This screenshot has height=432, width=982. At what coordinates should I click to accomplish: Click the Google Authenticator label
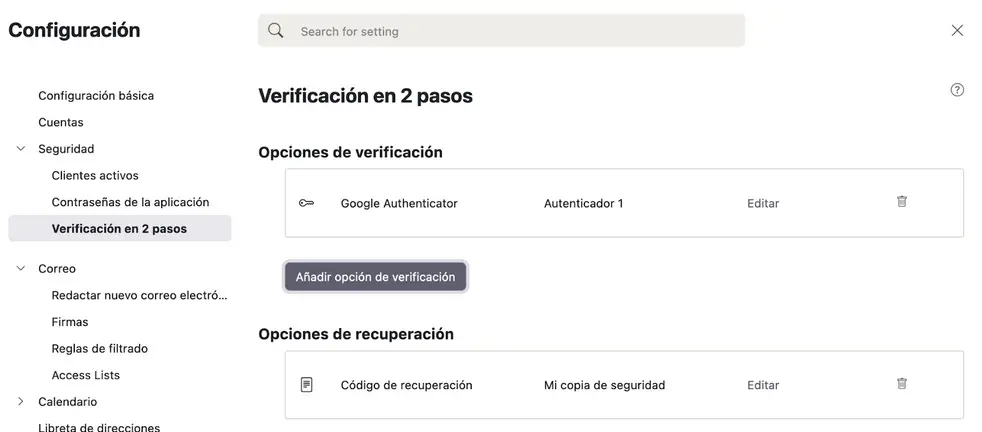[399, 203]
